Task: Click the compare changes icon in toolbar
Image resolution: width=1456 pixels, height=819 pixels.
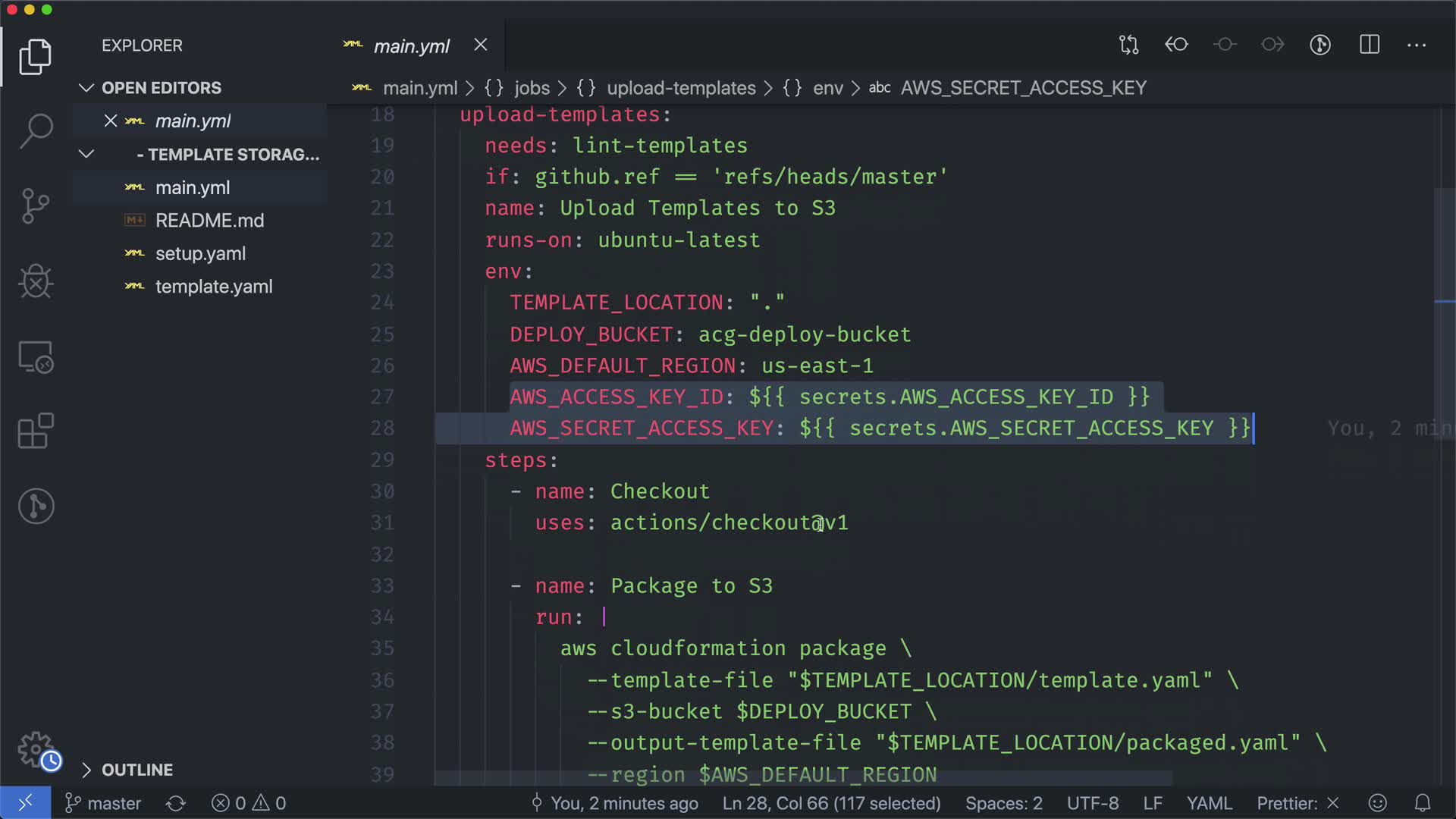Action: pyautogui.click(x=1128, y=45)
